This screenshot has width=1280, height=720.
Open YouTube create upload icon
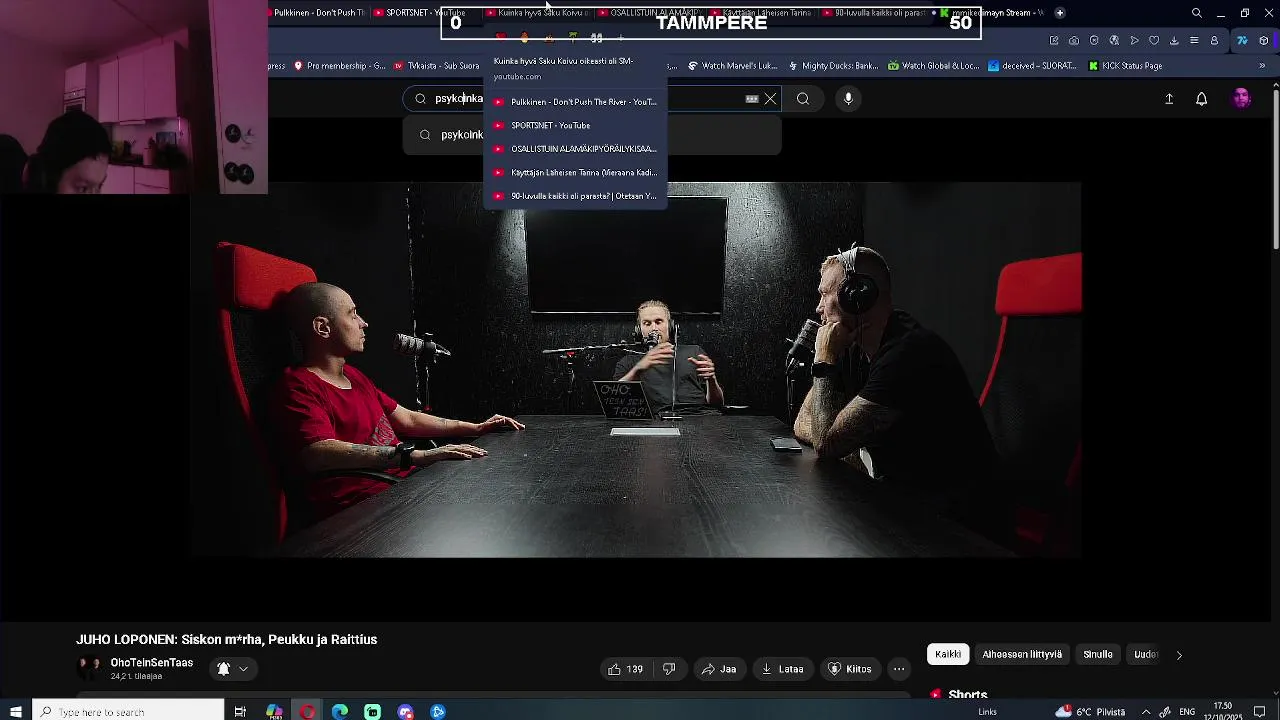1169,99
